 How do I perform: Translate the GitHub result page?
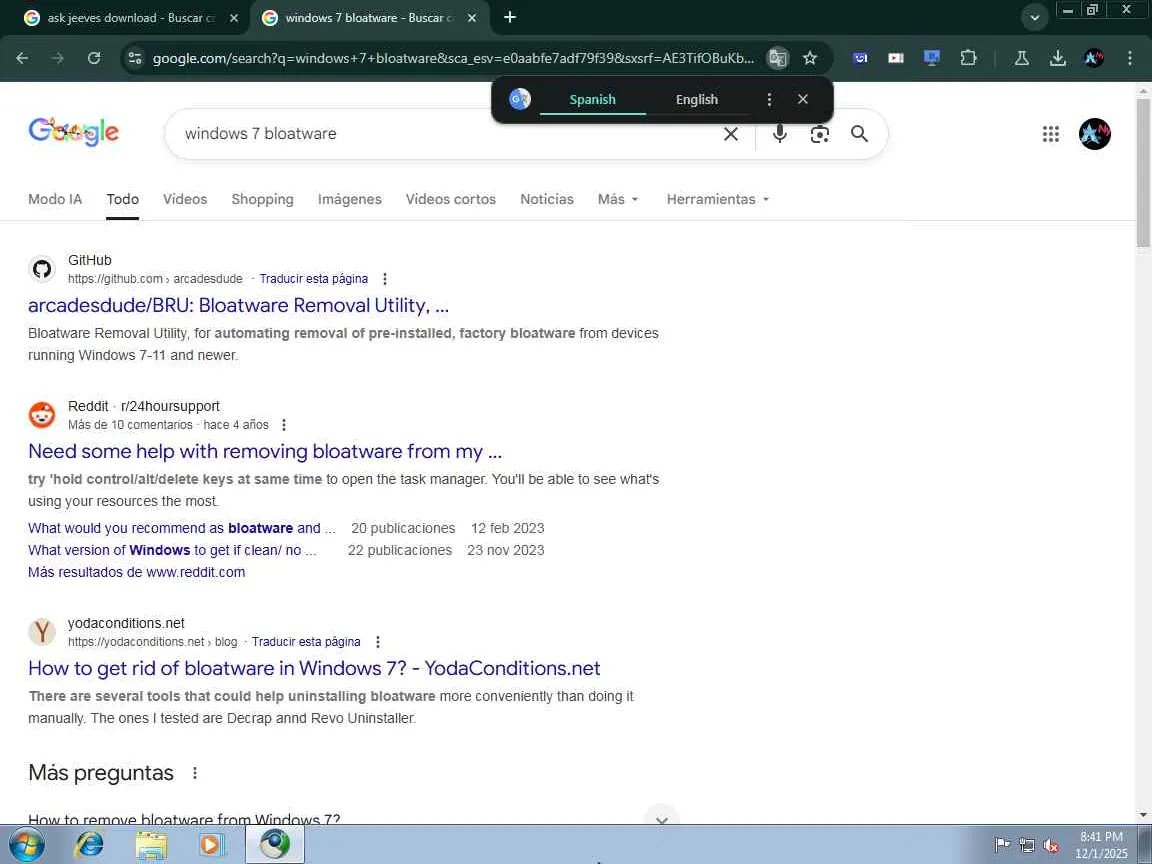coord(314,279)
